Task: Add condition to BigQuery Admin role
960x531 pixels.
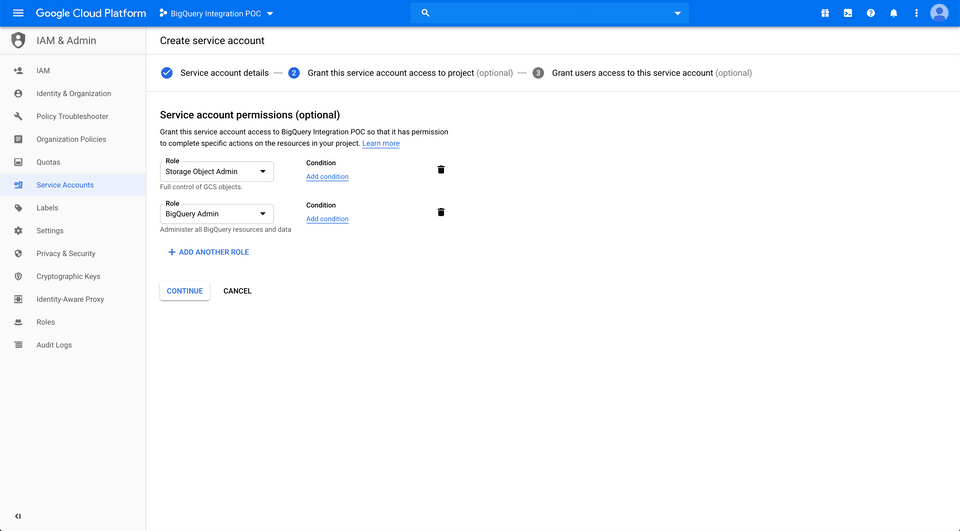Action: tap(327, 219)
